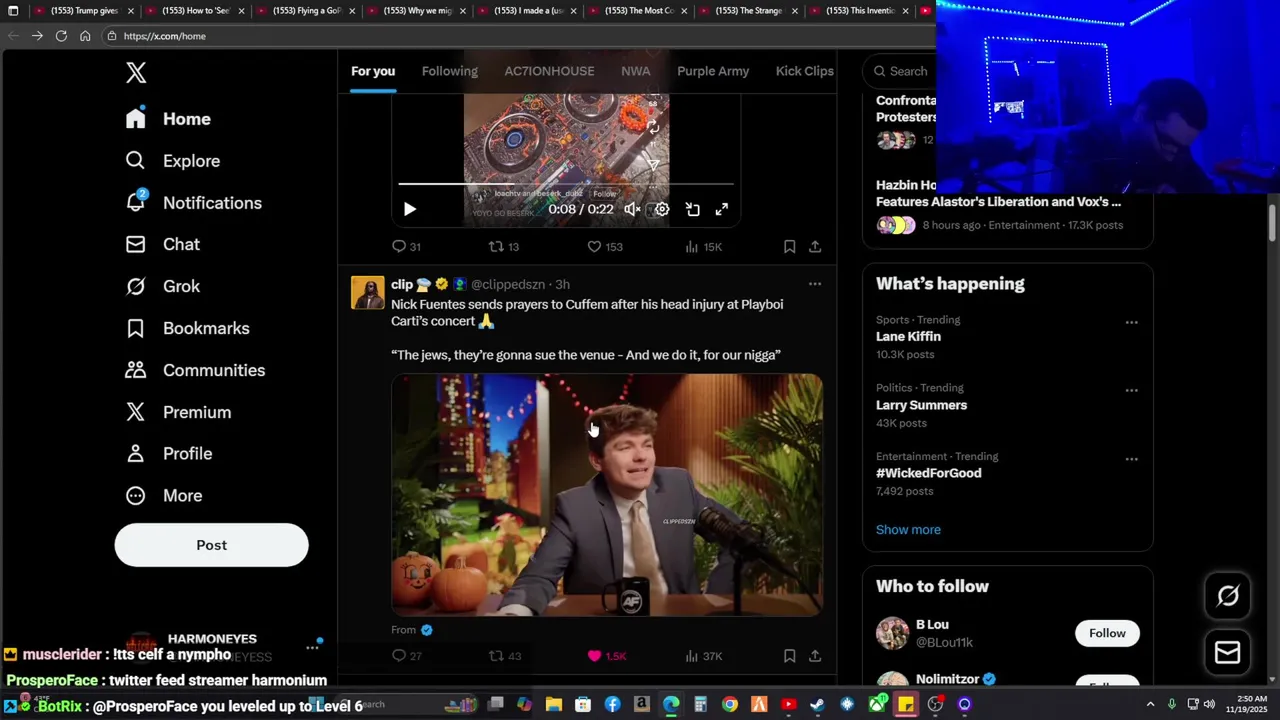The height and width of the screenshot is (720, 1280).
Task: Open Larry Summers trending topic
Action: pyautogui.click(x=921, y=405)
